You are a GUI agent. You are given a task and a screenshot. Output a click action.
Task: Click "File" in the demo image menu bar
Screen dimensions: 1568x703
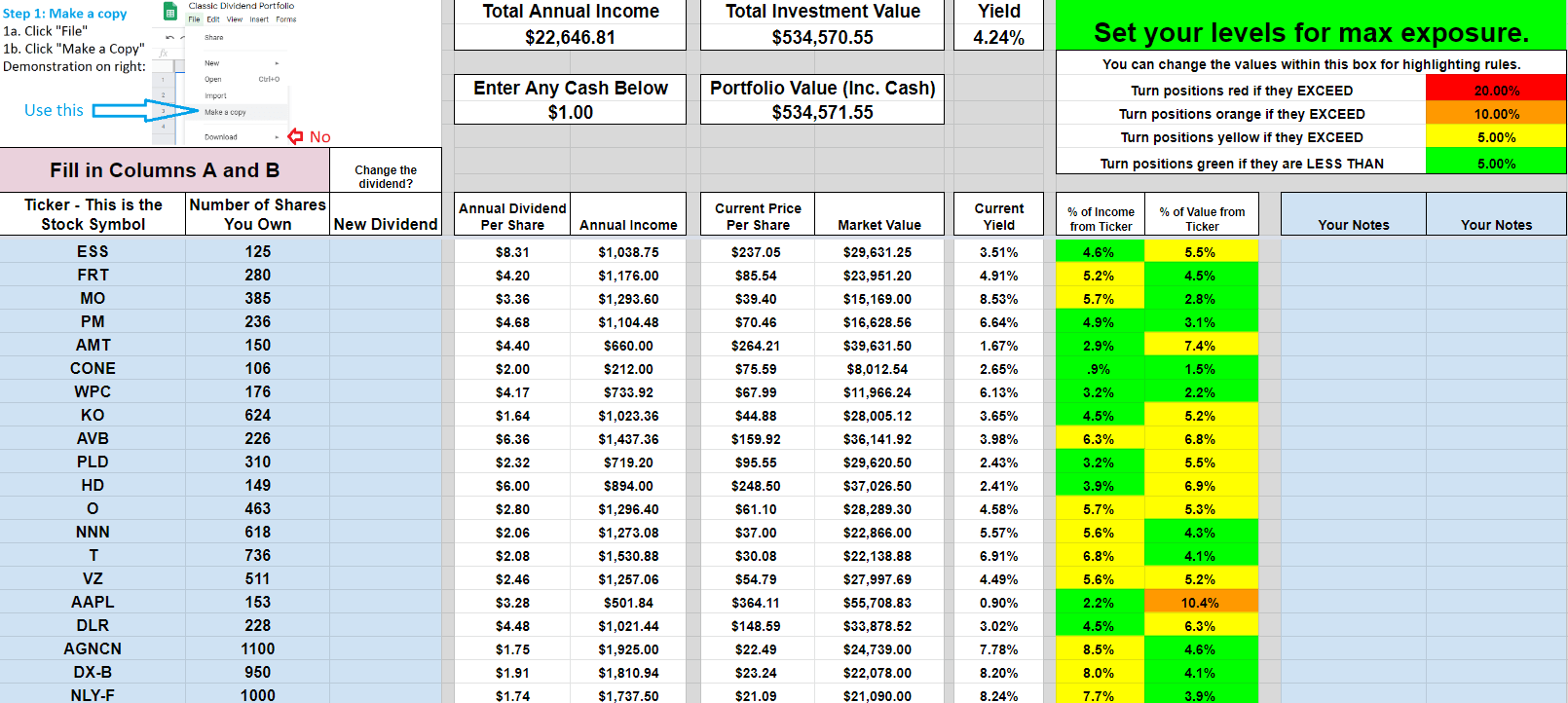194,19
